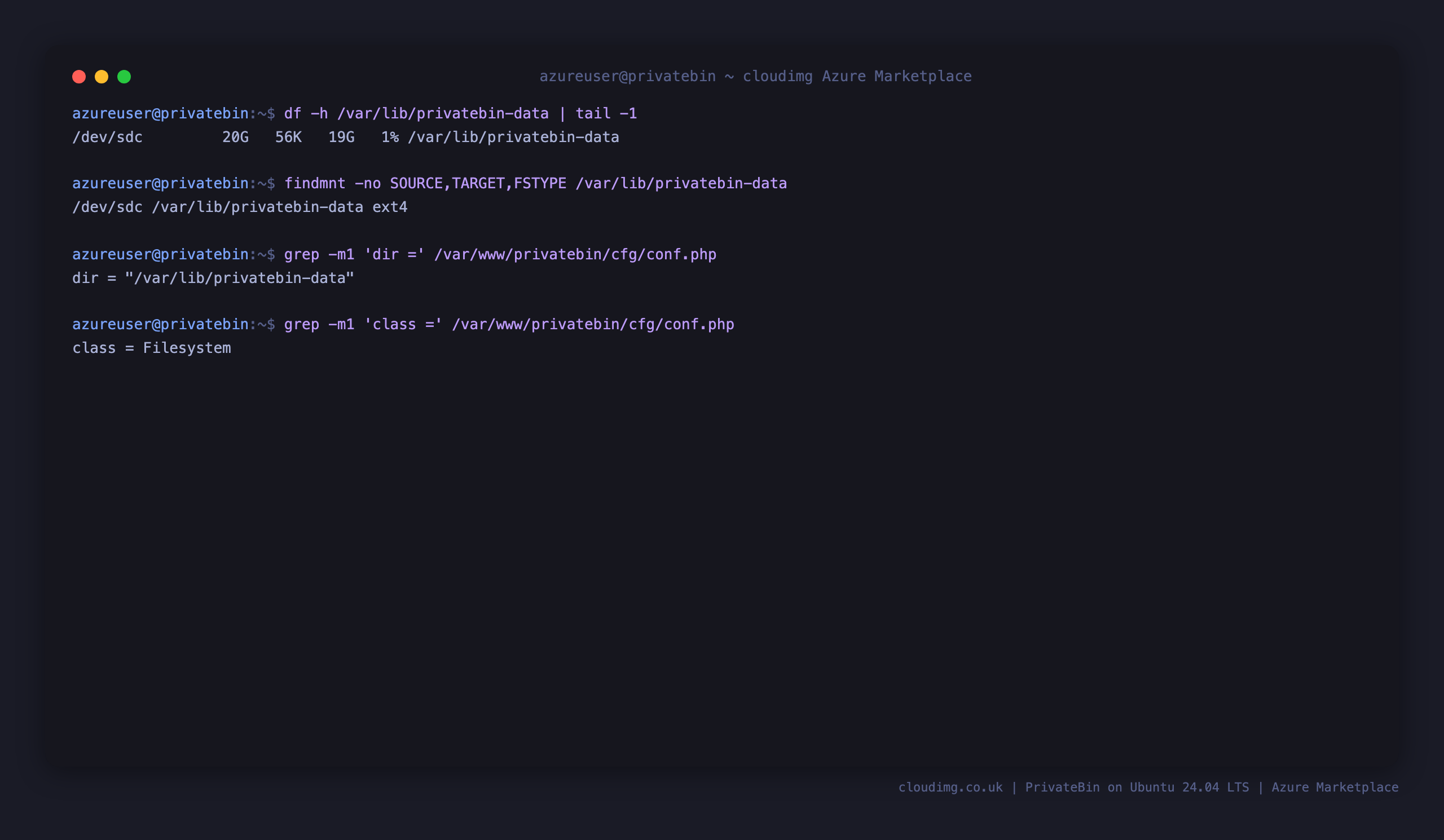1444x840 pixels.
Task: Select the '/dev/sdc' device in df output
Action: 107,138
